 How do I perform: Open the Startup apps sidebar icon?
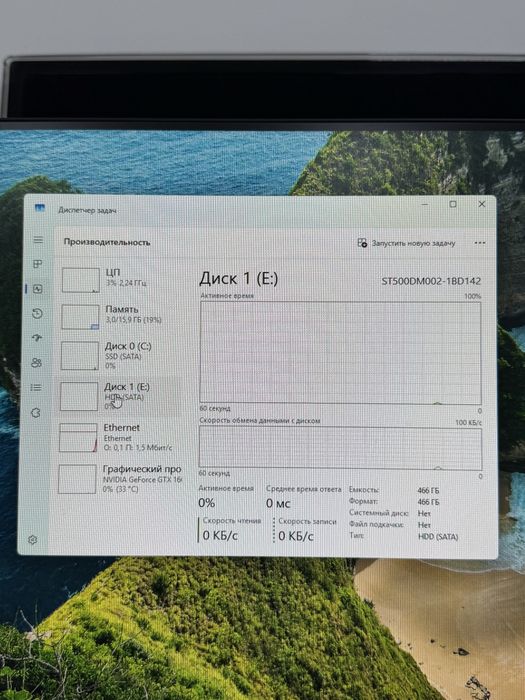(x=37, y=338)
